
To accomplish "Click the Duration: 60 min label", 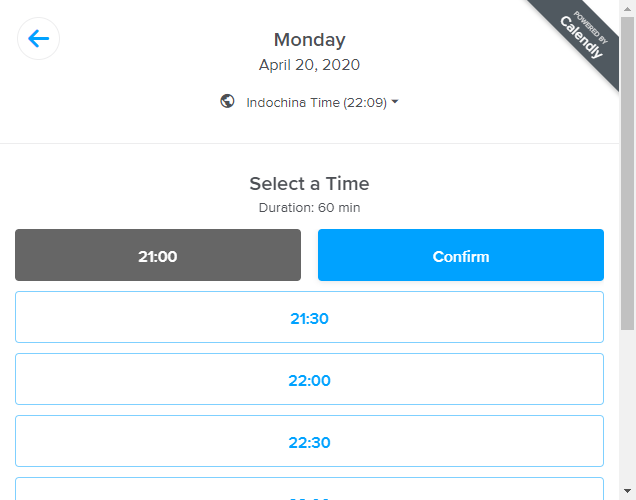I will point(309,208).
